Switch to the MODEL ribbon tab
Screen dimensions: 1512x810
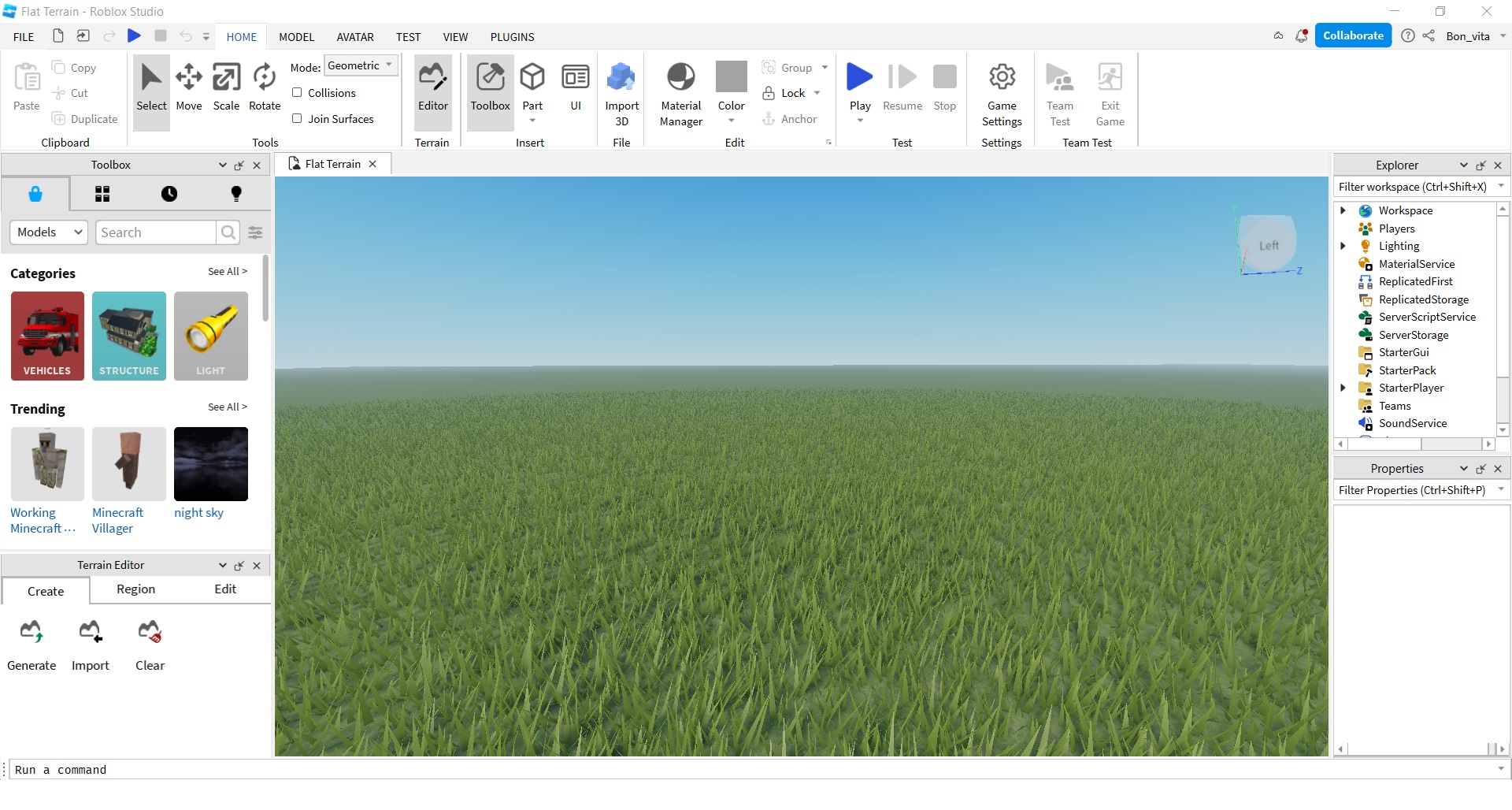coord(296,37)
